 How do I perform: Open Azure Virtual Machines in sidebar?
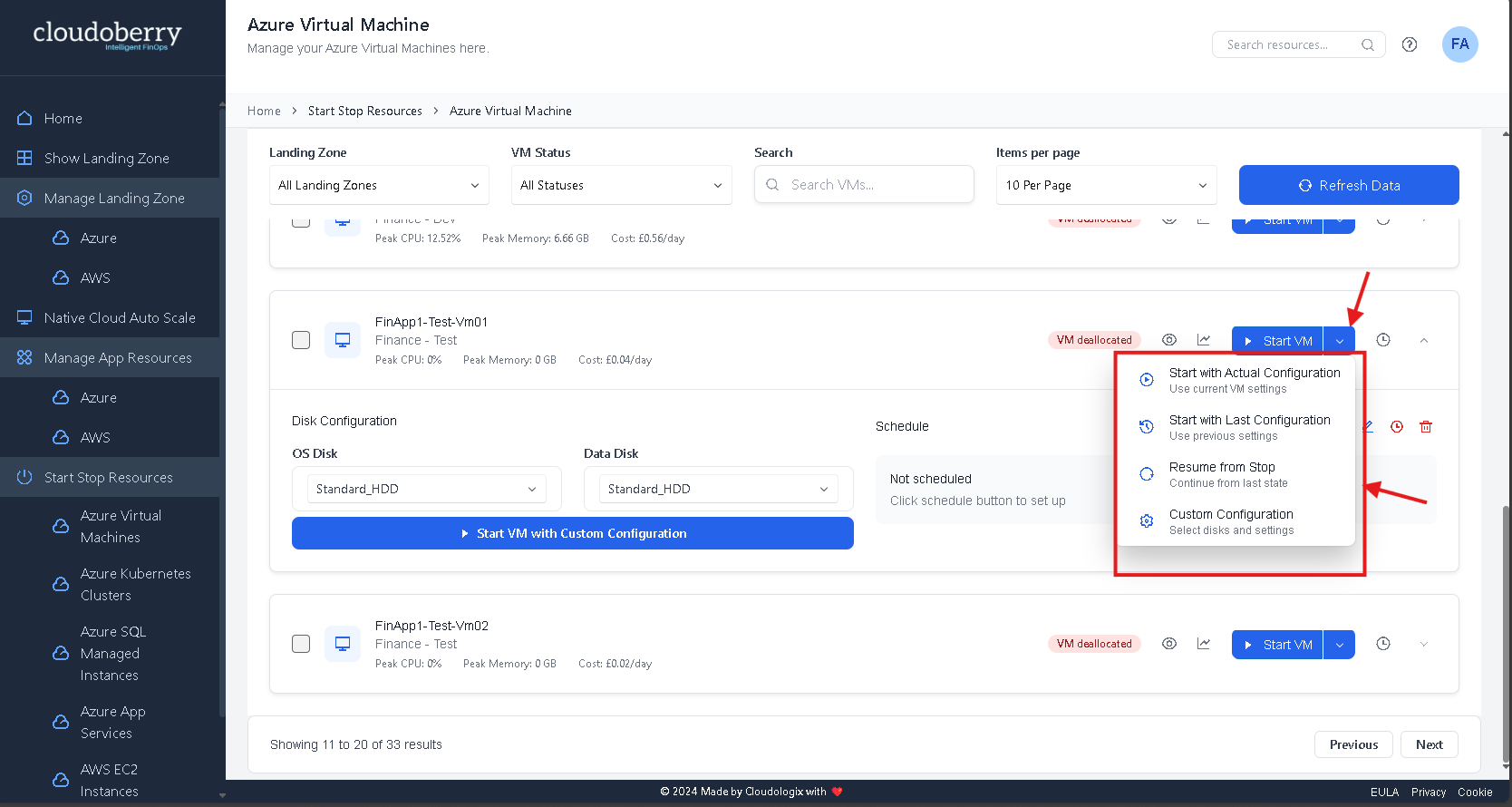click(x=121, y=526)
